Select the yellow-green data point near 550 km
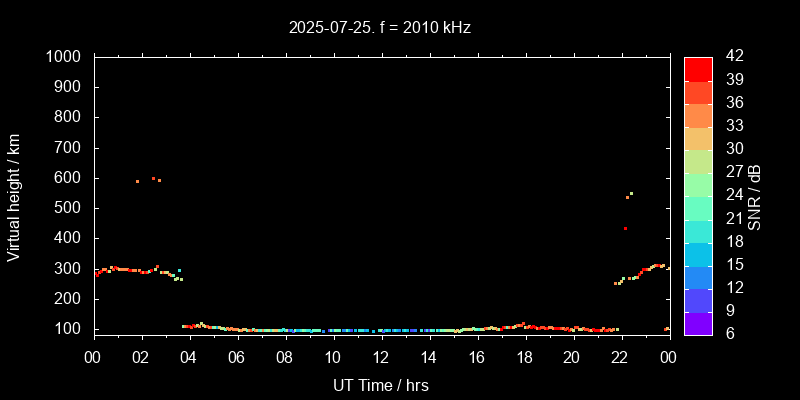Screen dimensions: 800x400 [x=631, y=193]
